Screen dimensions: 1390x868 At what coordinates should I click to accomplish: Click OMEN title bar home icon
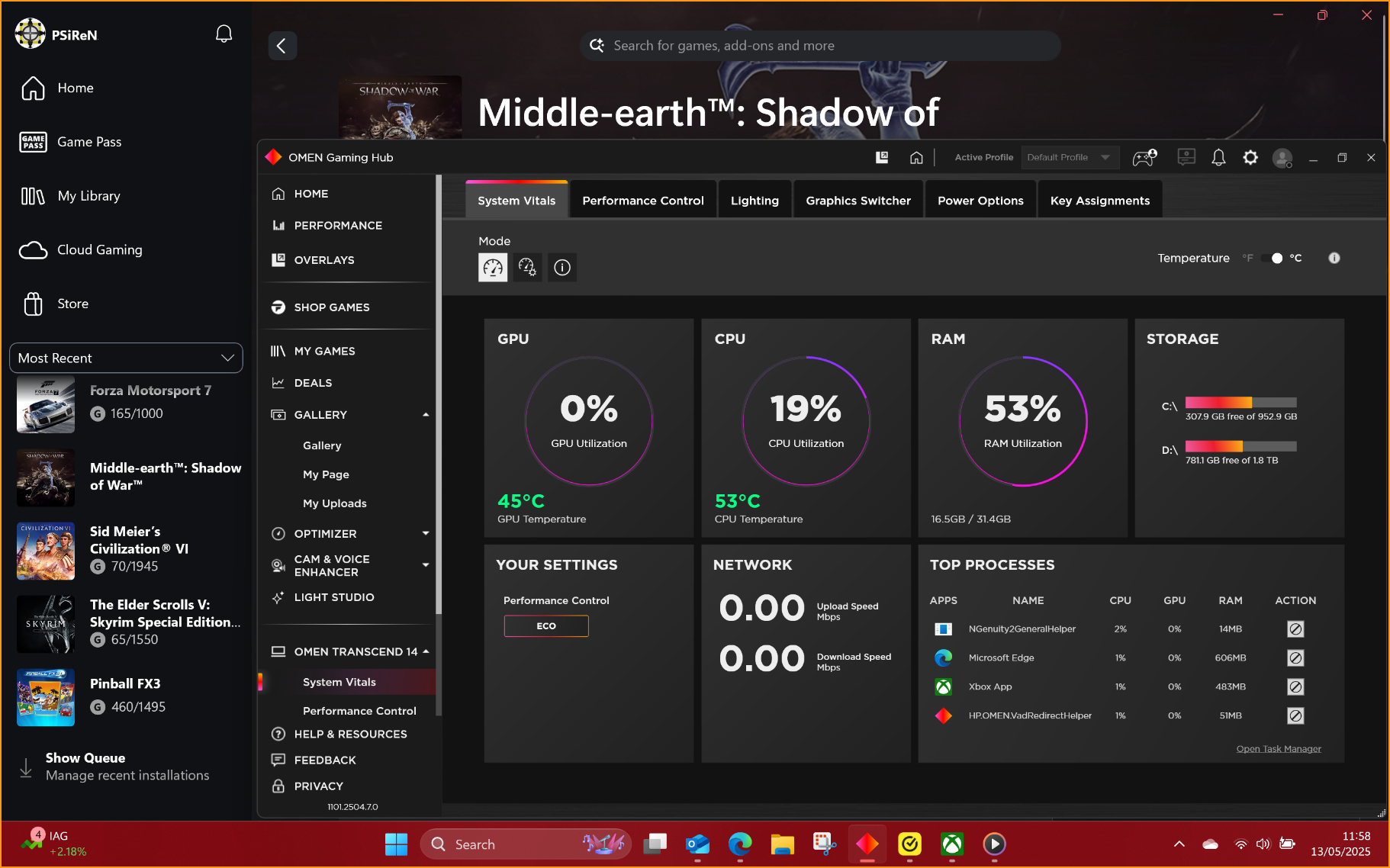click(916, 157)
